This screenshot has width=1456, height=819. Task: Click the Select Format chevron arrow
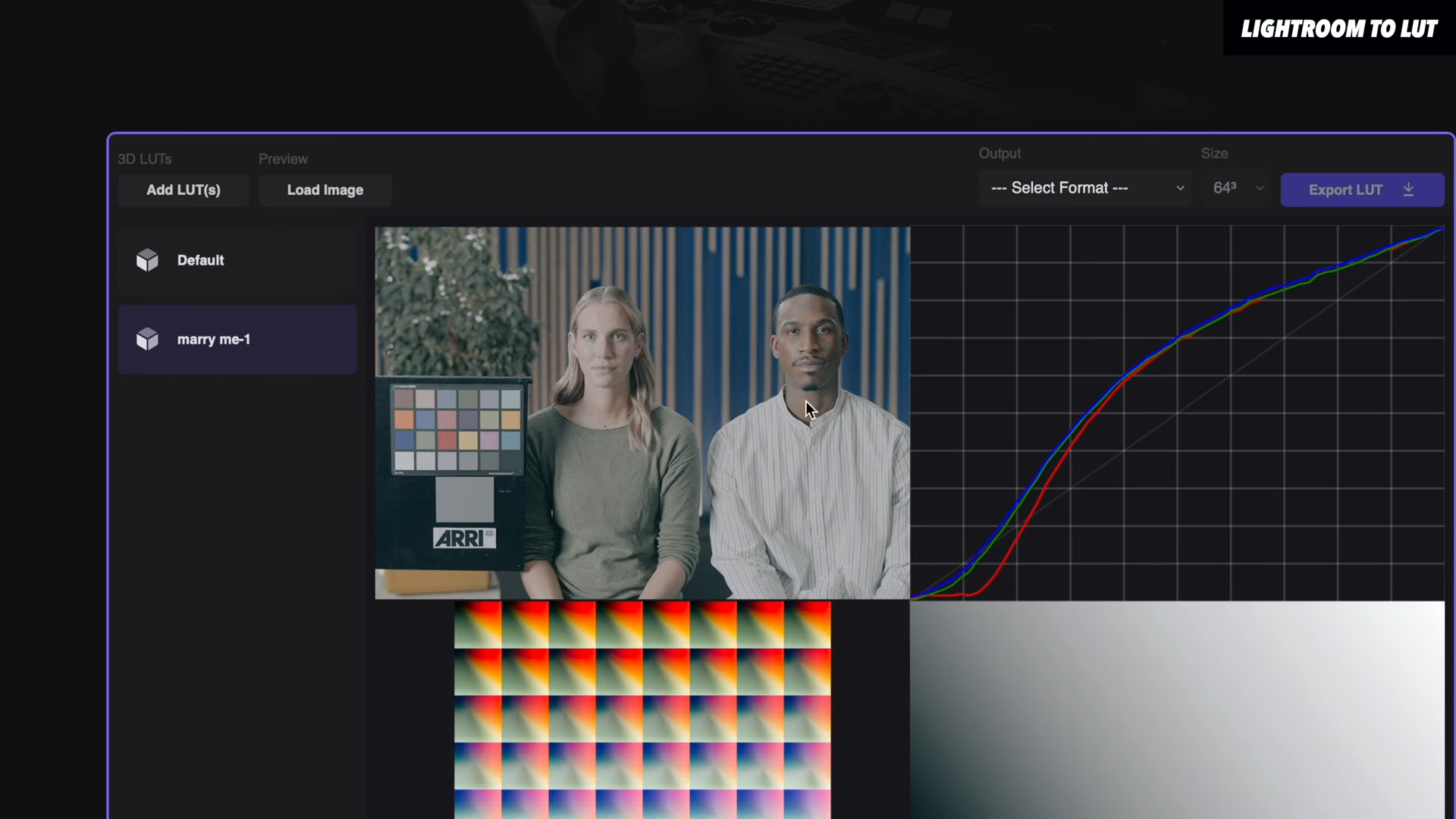tap(1180, 187)
